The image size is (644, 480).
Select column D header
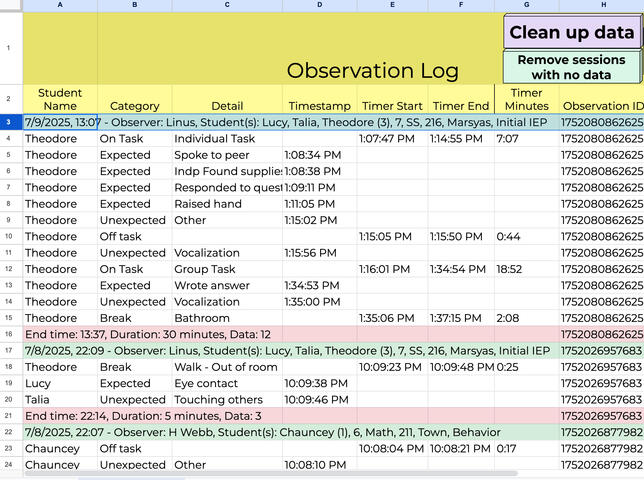tap(319, 5)
